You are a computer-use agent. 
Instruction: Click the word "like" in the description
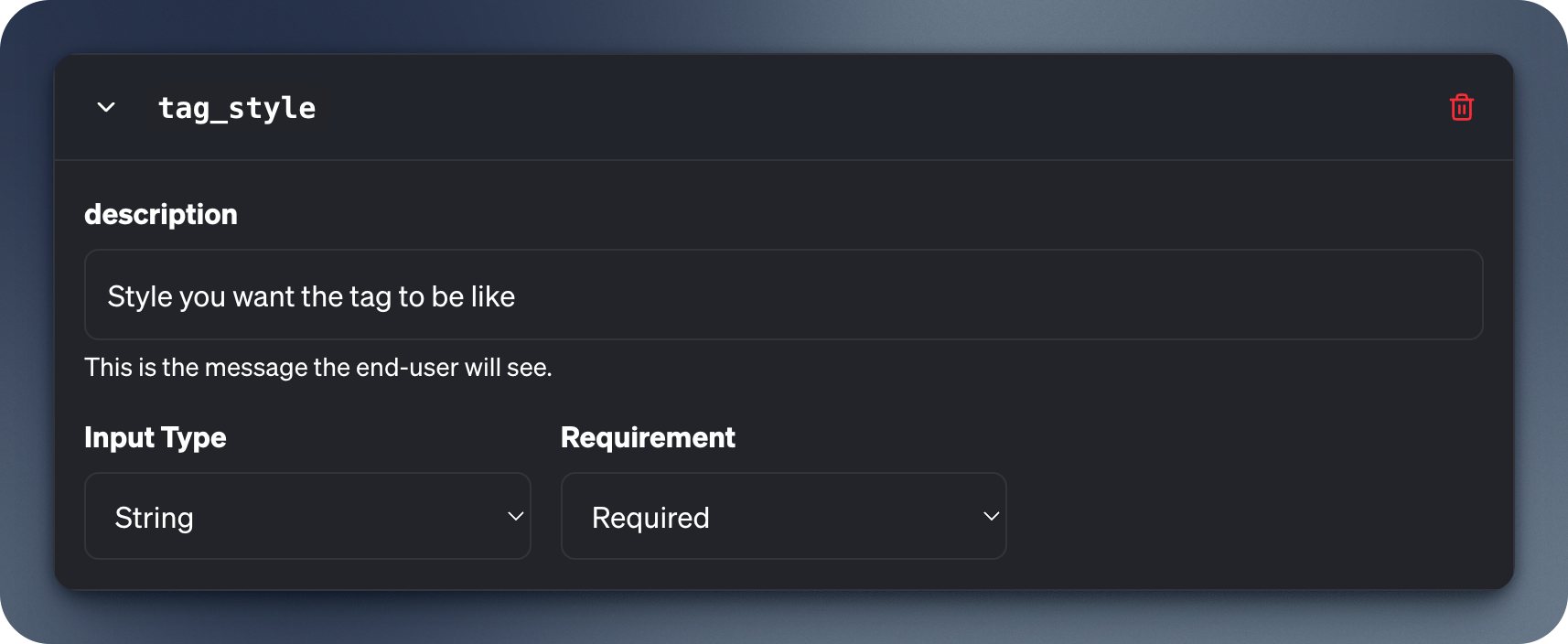[493, 296]
